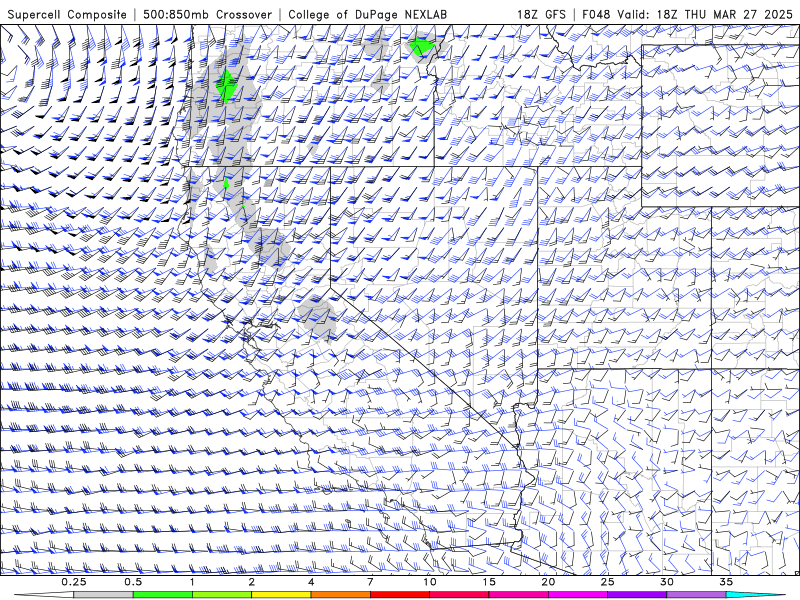Click the '35' scale label
The height and width of the screenshot is (600, 800).
pyautogui.click(x=726, y=582)
